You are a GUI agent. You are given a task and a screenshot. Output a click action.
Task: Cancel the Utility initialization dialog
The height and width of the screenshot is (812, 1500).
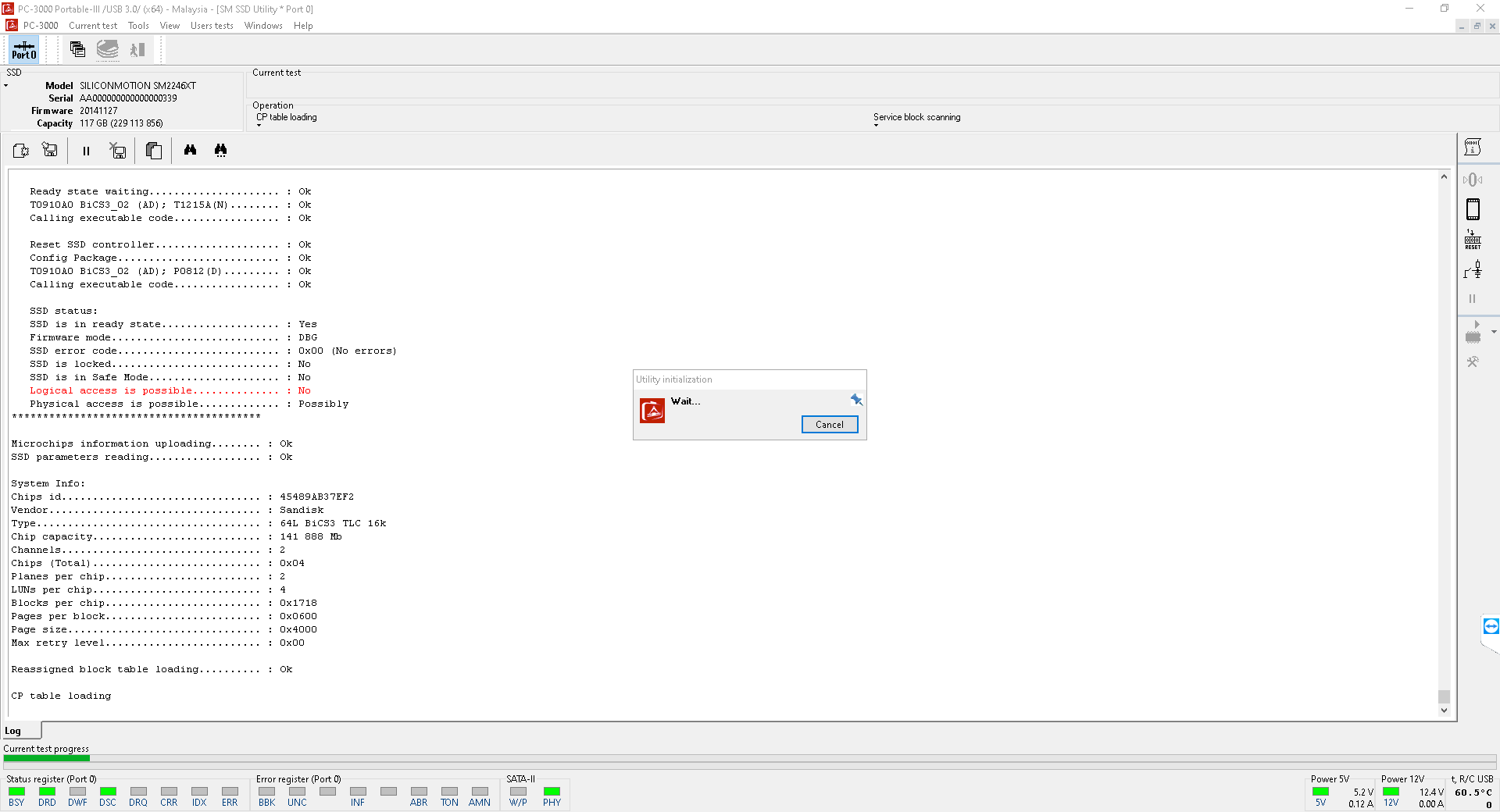pos(829,425)
